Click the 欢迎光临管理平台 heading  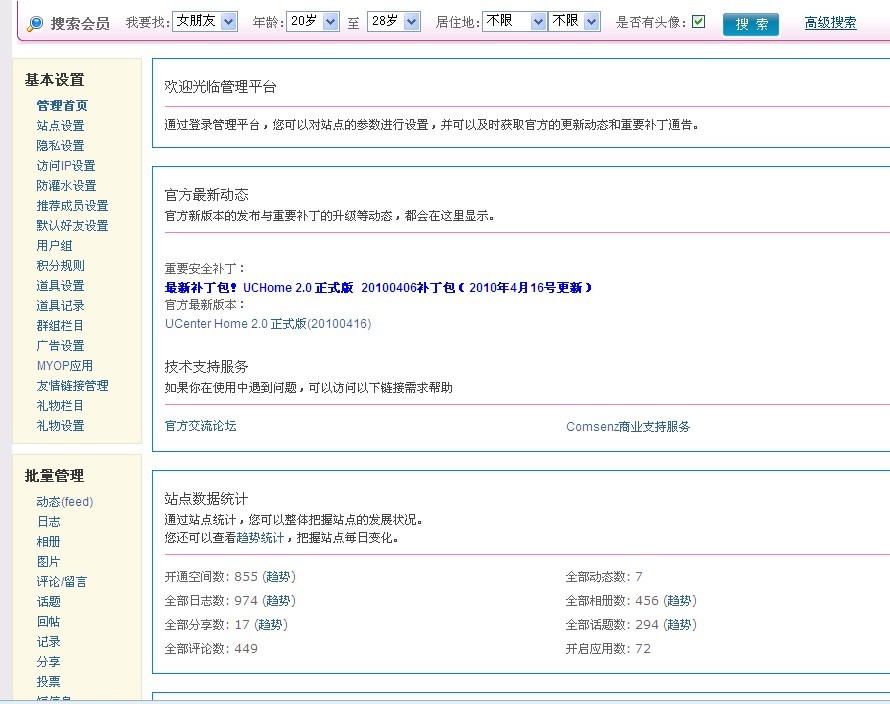220,87
